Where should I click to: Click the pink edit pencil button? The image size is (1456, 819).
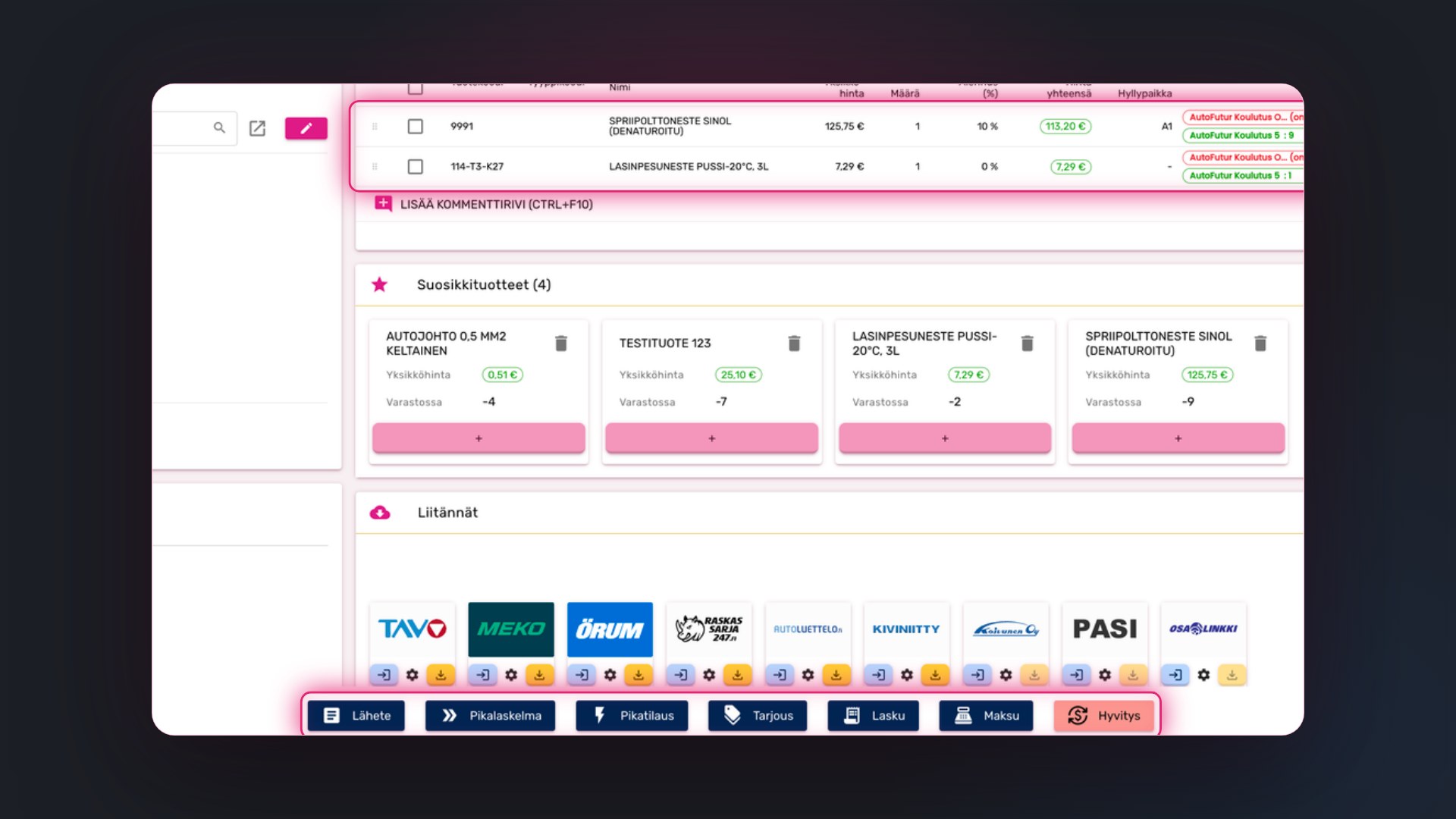306,128
